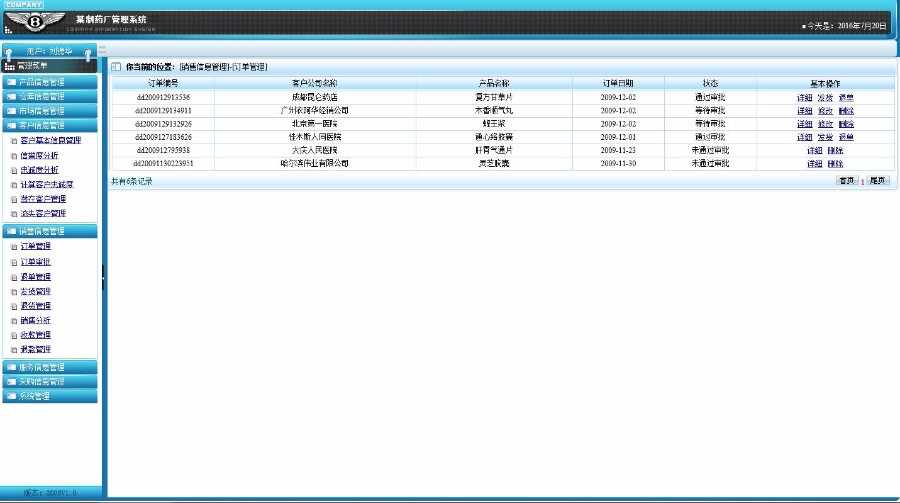Go to last page with 尾页 button
The width and height of the screenshot is (900, 503).
(x=877, y=181)
